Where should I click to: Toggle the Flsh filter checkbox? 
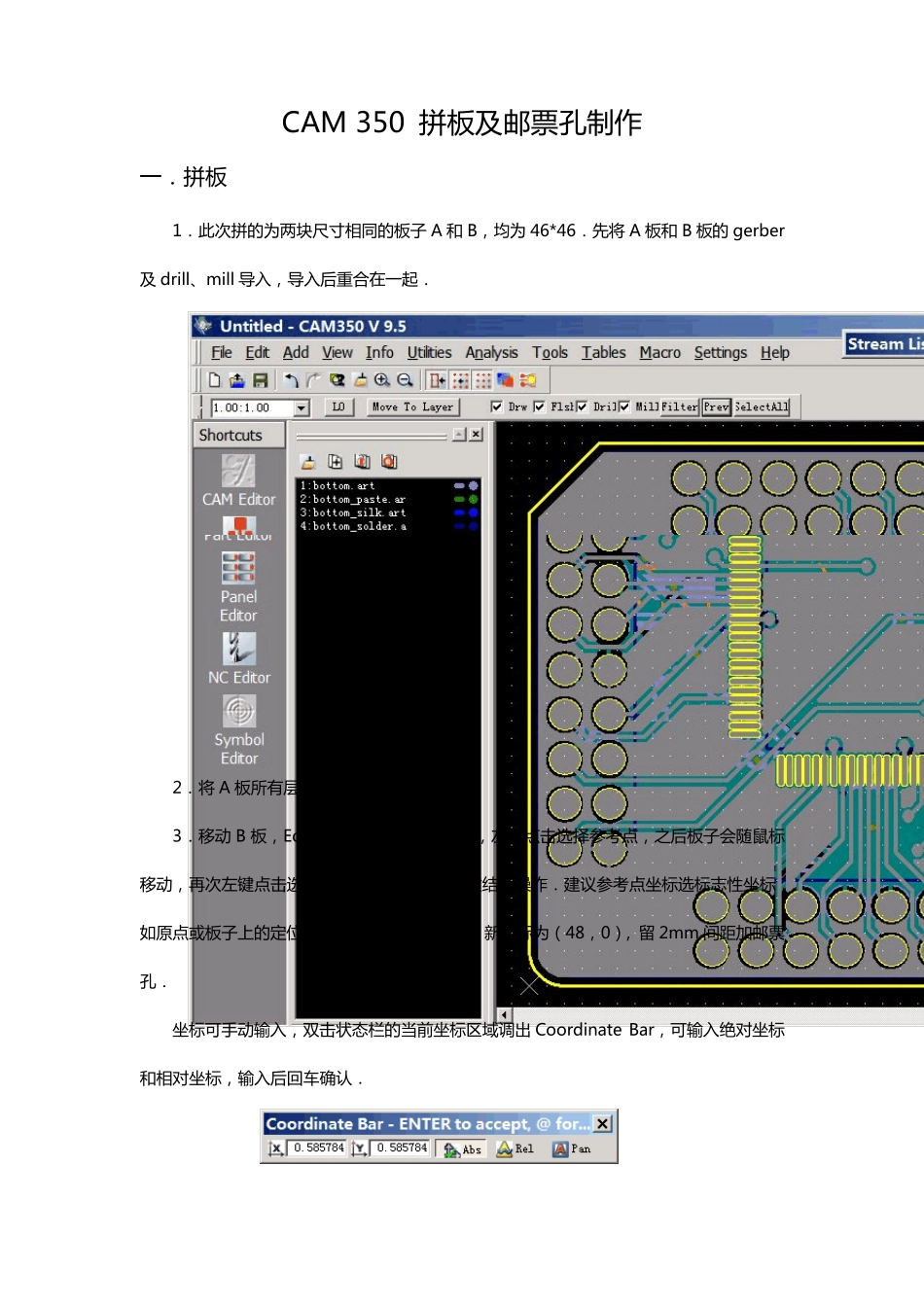pyautogui.click(x=539, y=406)
